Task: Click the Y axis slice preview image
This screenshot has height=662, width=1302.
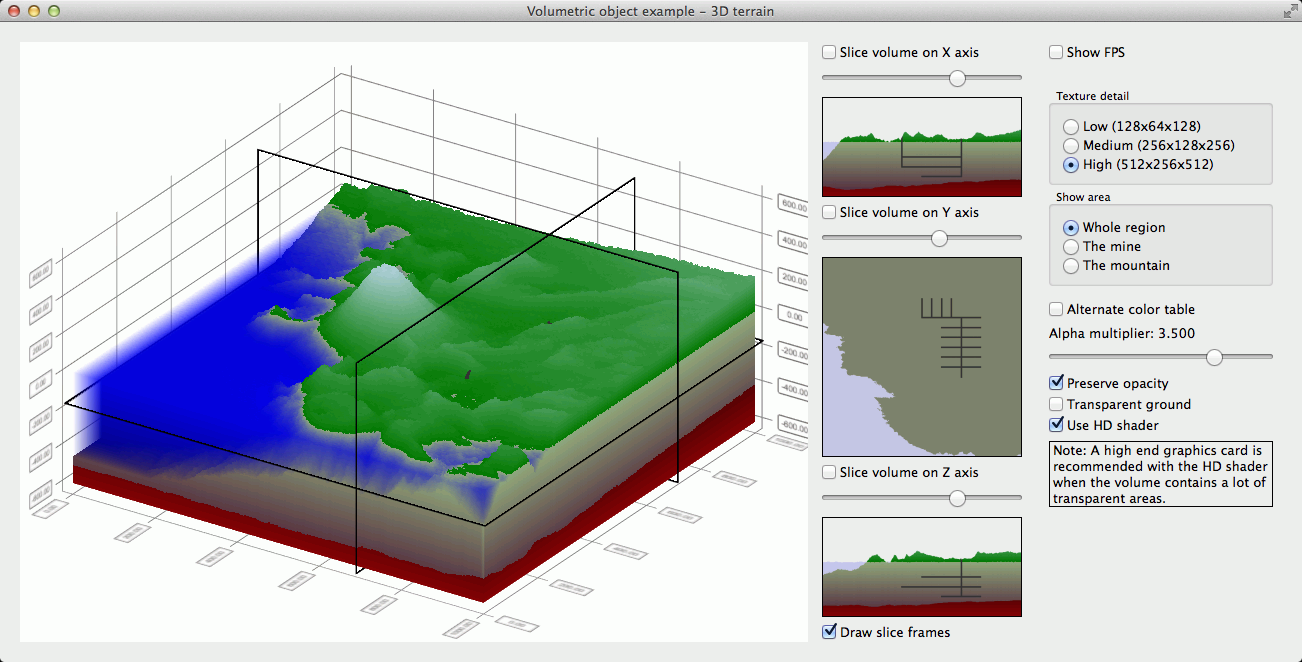Action: click(x=921, y=357)
